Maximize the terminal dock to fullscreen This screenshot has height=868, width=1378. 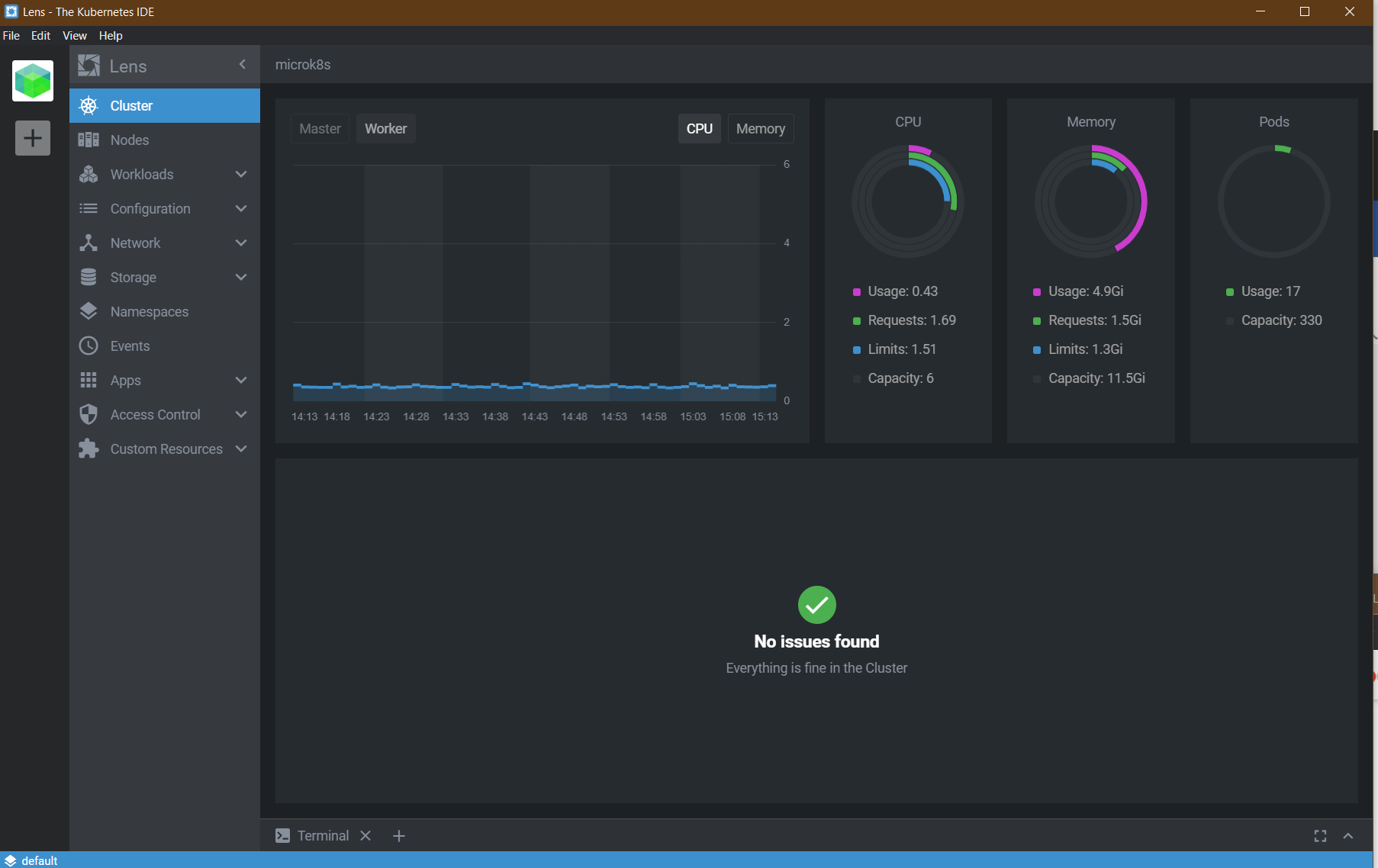[1320, 836]
